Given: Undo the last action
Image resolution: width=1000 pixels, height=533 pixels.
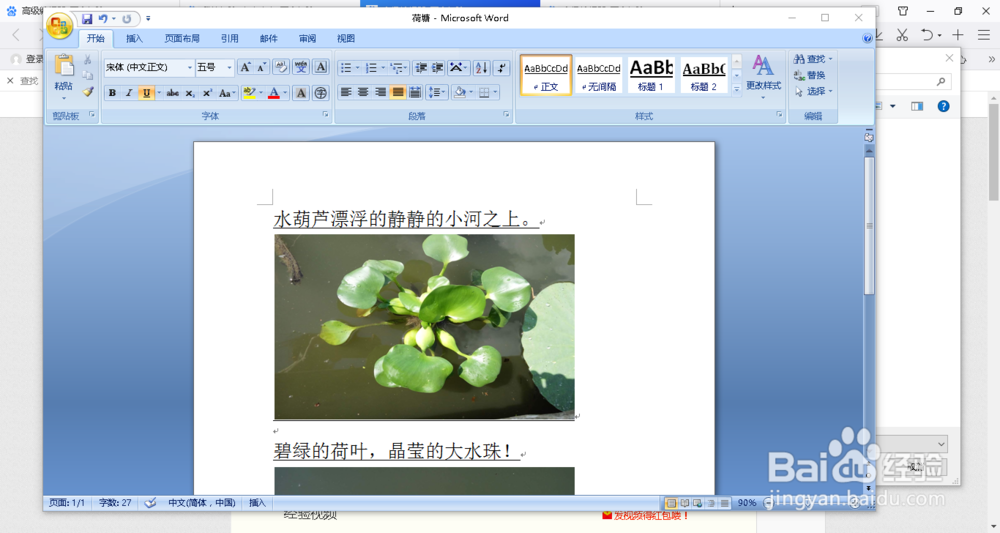Looking at the screenshot, I should pyautogui.click(x=103, y=19).
